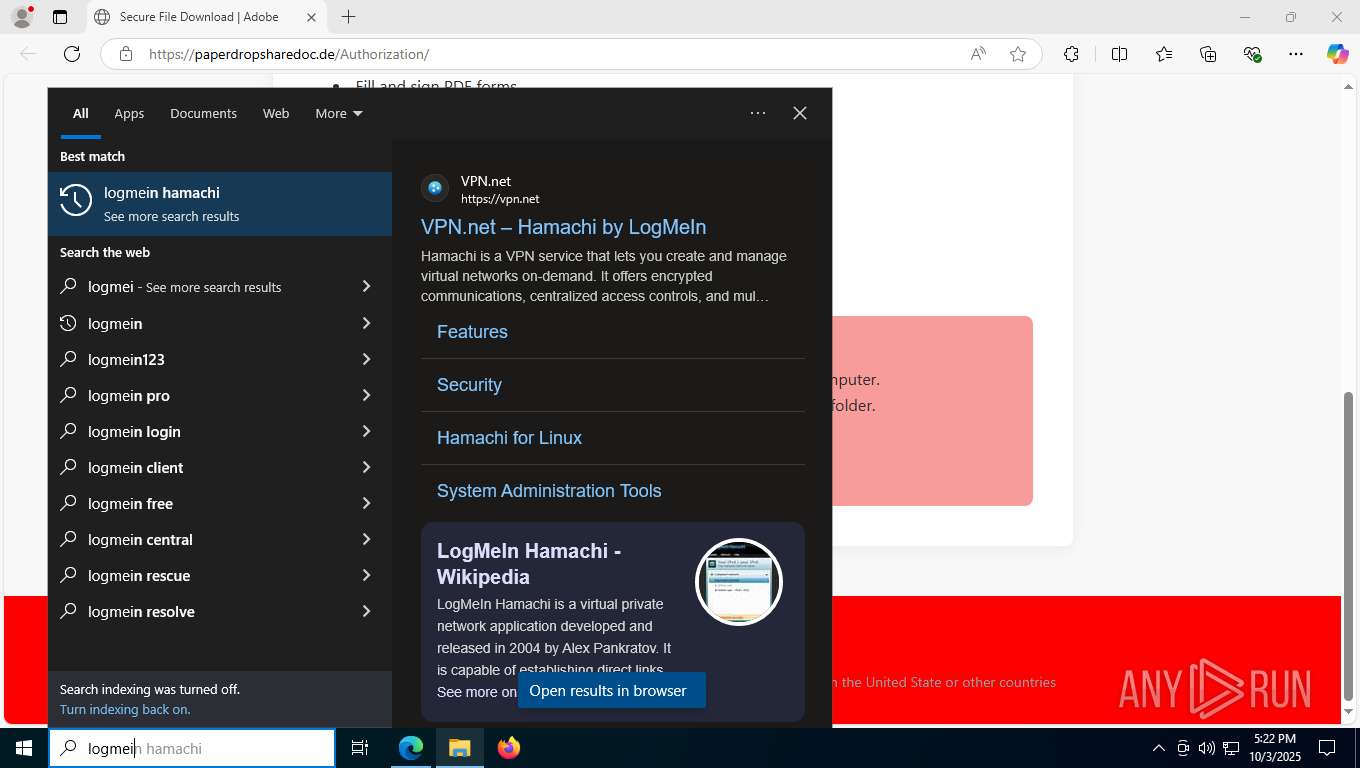Screen dimensions: 1360x768
Task: Expand the logmein123 suggestion arrow
Action: [366, 359]
